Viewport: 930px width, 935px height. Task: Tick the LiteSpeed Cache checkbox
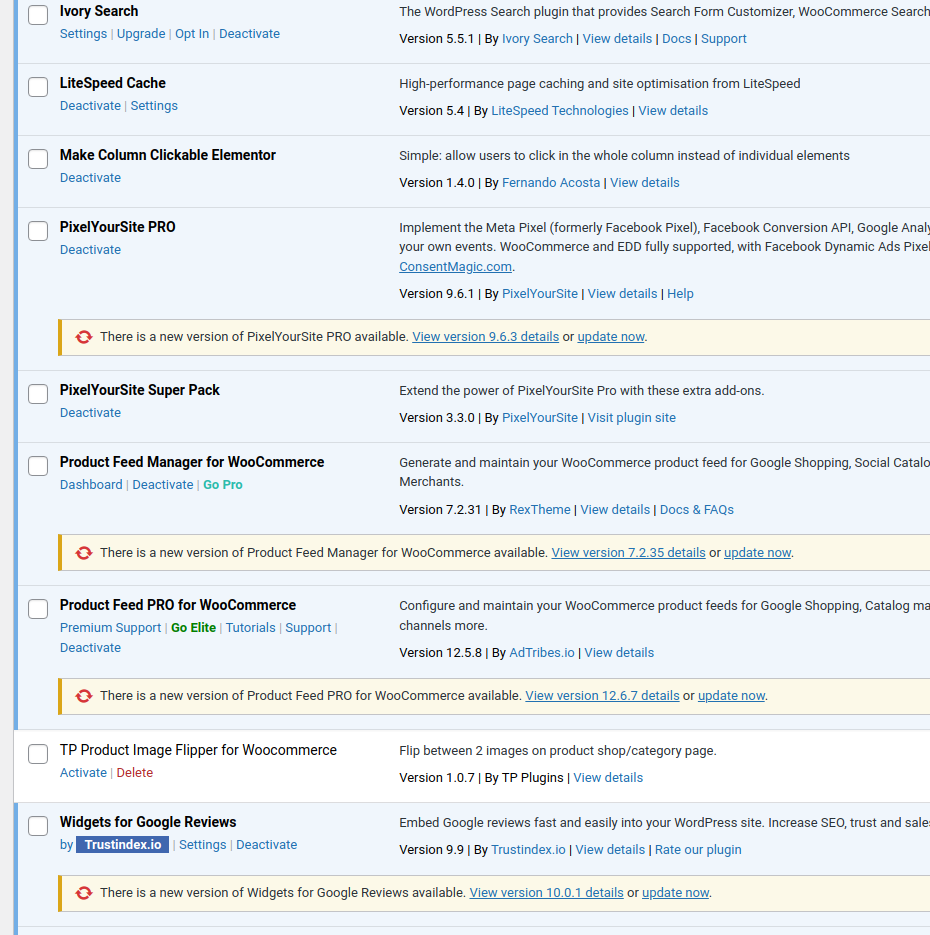pyautogui.click(x=38, y=87)
